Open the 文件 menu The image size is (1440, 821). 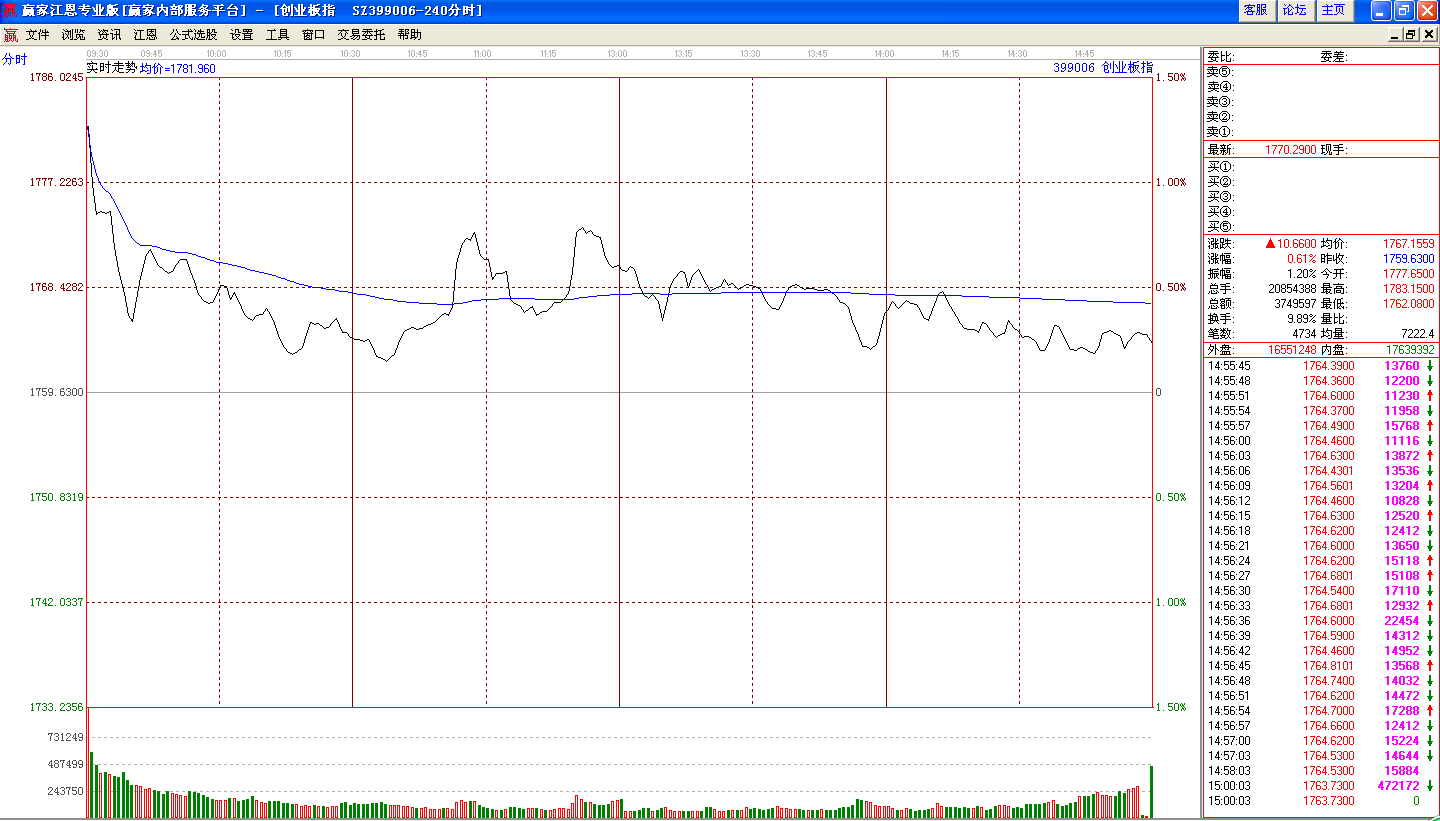coord(37,34)
